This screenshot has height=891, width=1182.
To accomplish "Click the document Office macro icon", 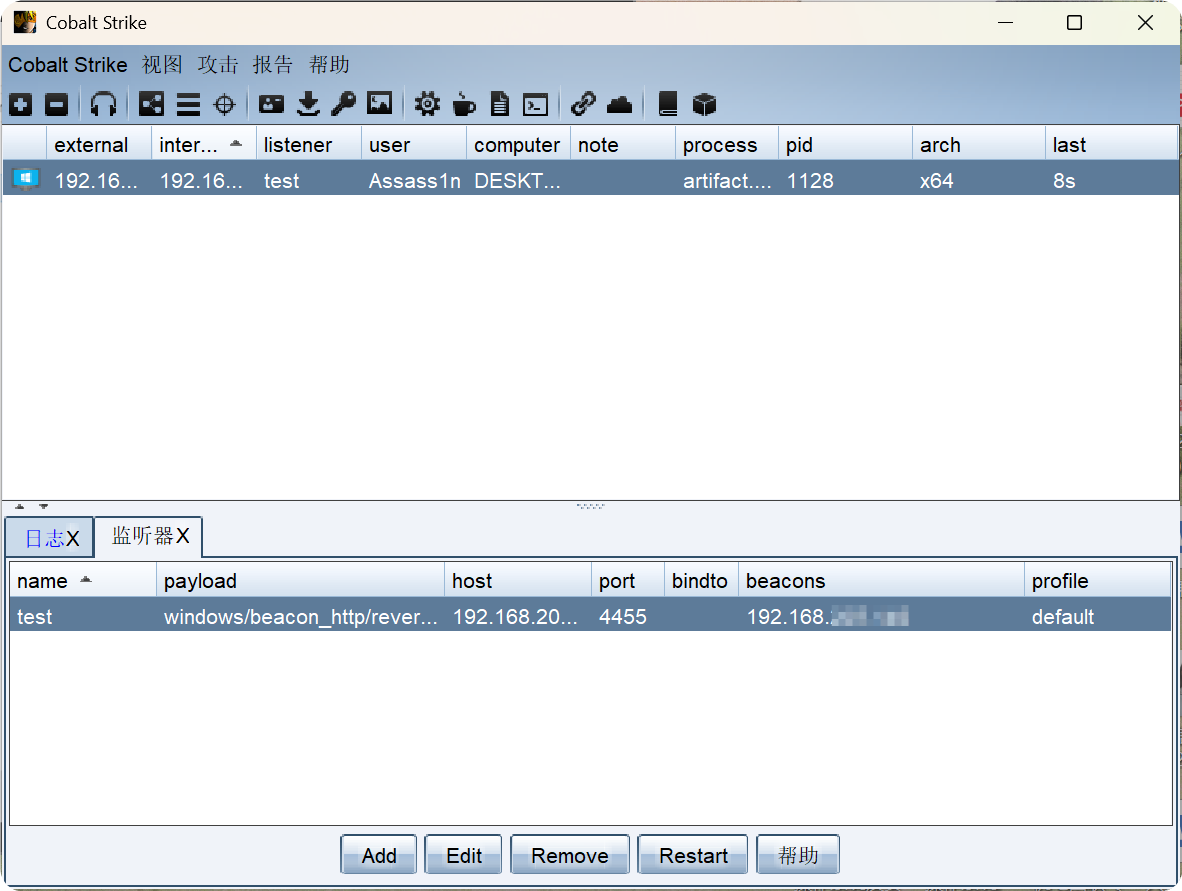I will [x=500, y=104].
